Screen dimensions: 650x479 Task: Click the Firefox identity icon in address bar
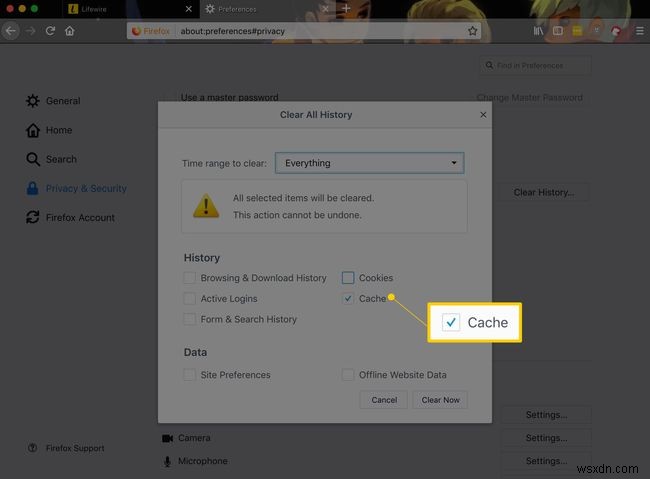pyautogui.click(x=151, y=31)
